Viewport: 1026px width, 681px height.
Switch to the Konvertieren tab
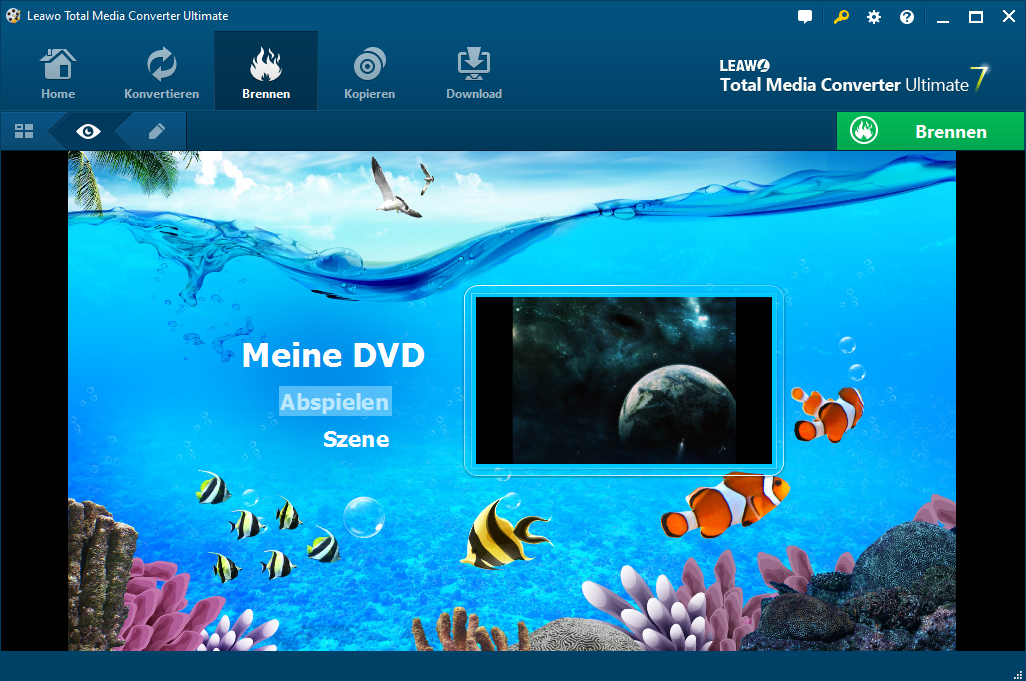click(x=162, y=72)
